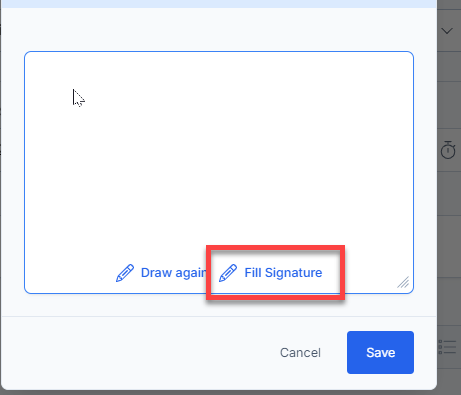461x395 pixels.
Task: Click the Draw again text label
Action: (x=174, y=273)
